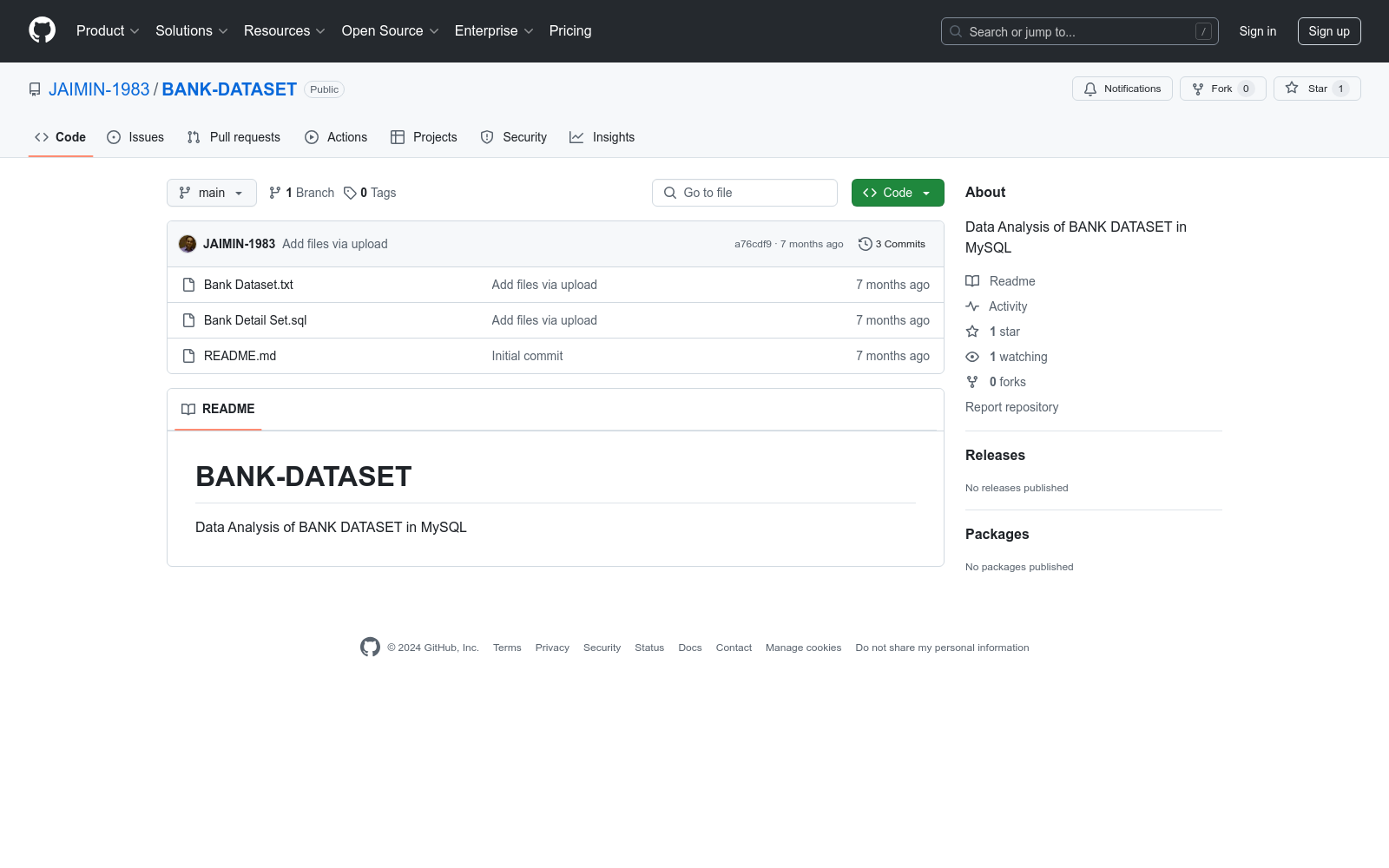Click the Notifications button
The width and height of the screenshot is (1389, 868).
click(x=1122, y=89)
